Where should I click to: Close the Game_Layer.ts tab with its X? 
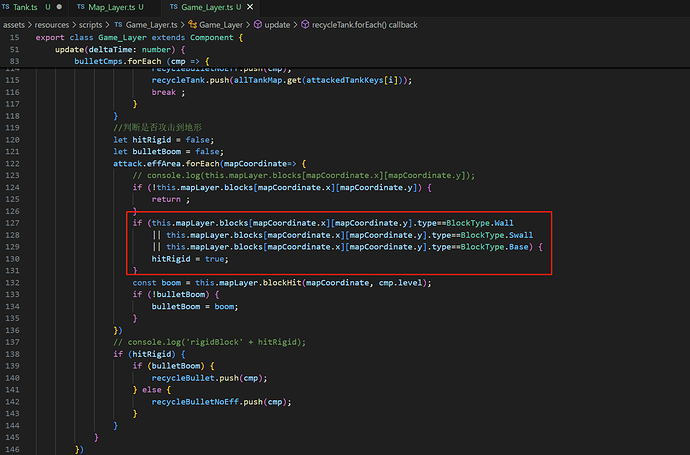pos(250,7)
